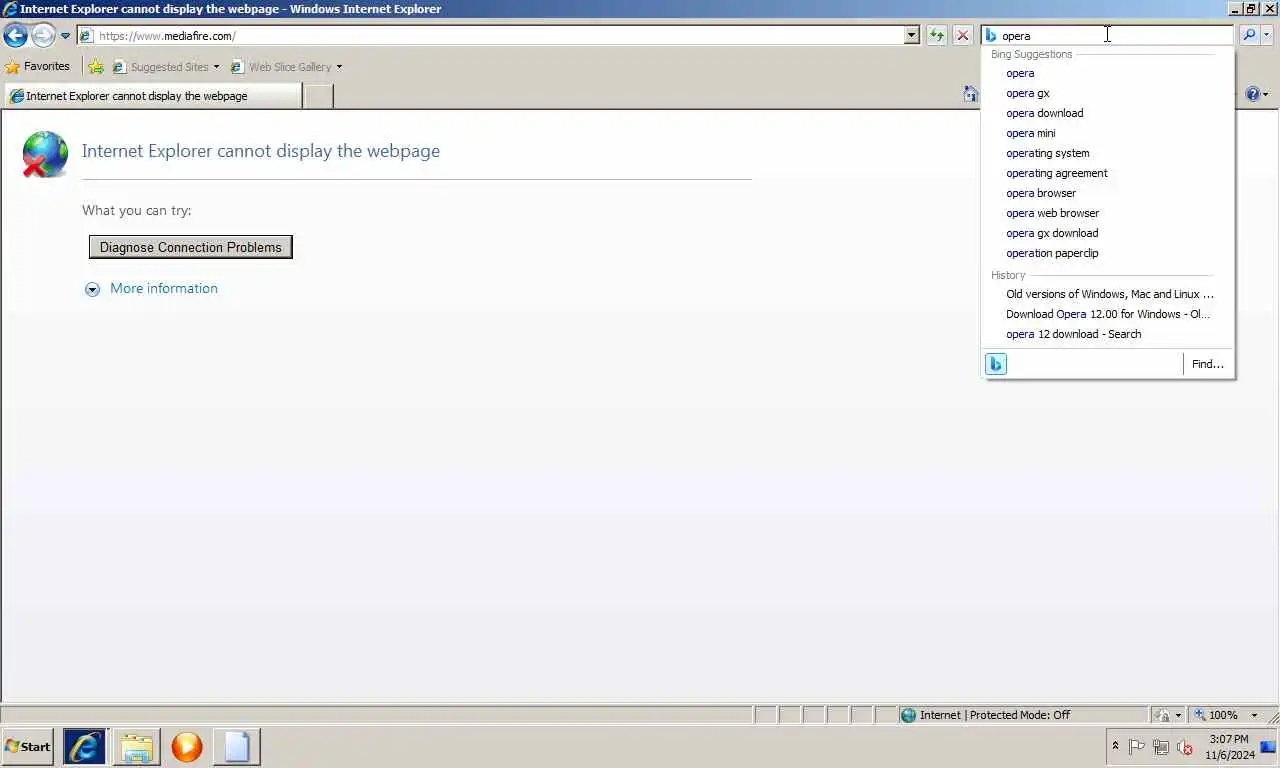1280x768 pixels.
Task: Open the Favorites star button
Action: pyautogui.click(x=38, y=67)
